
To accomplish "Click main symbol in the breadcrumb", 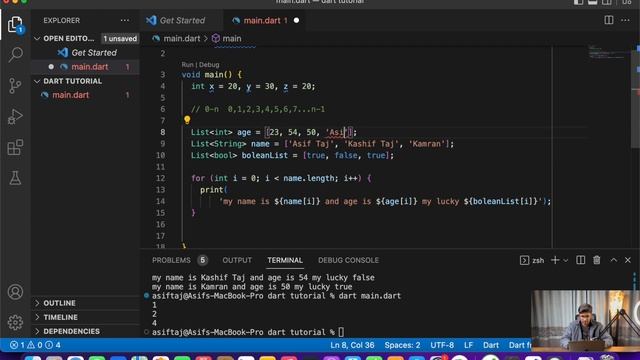I will pyautogui.click(x=231, y=38).
